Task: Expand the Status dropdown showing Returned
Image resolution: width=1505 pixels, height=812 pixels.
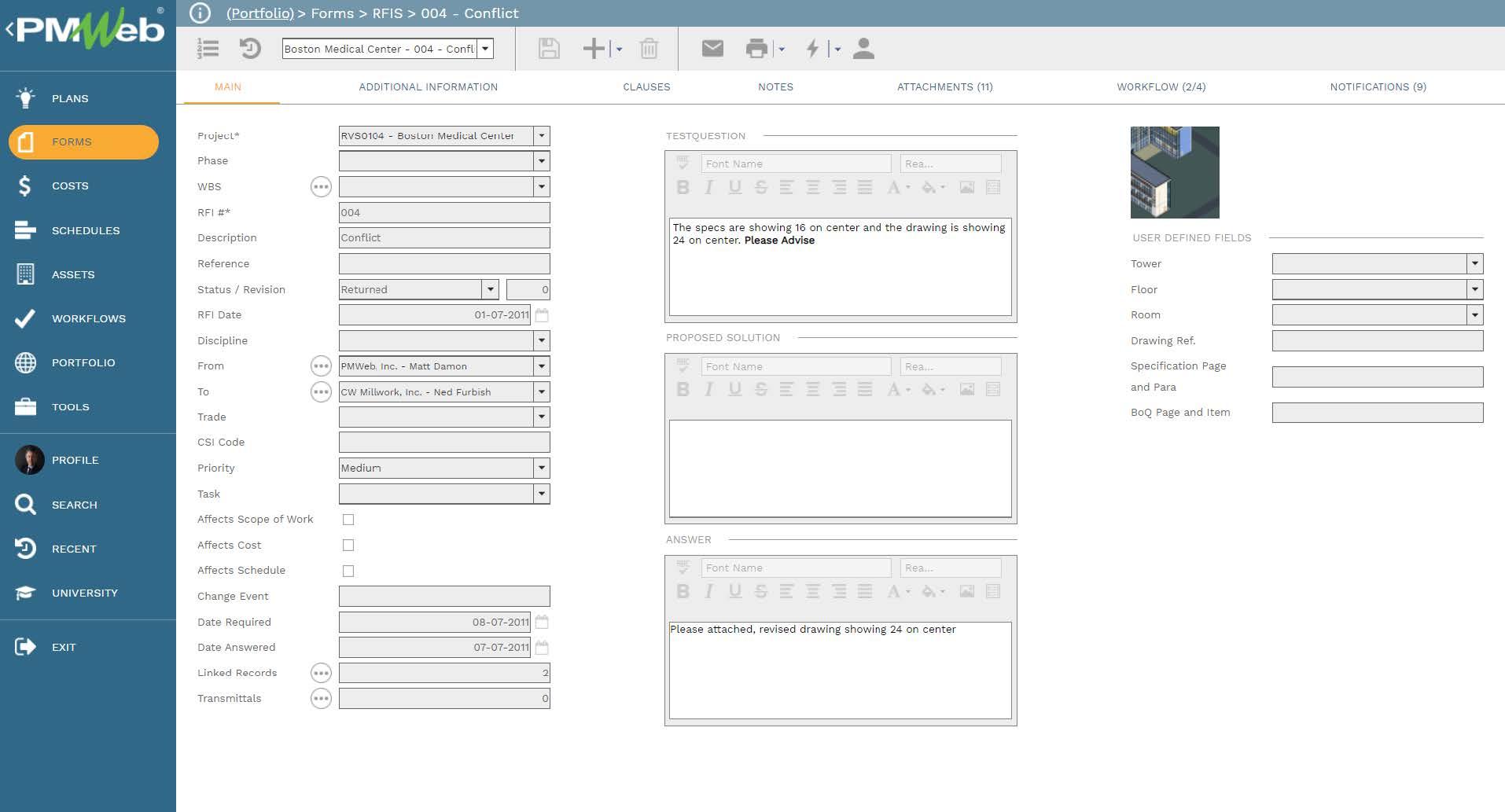Action: point(491,290)
